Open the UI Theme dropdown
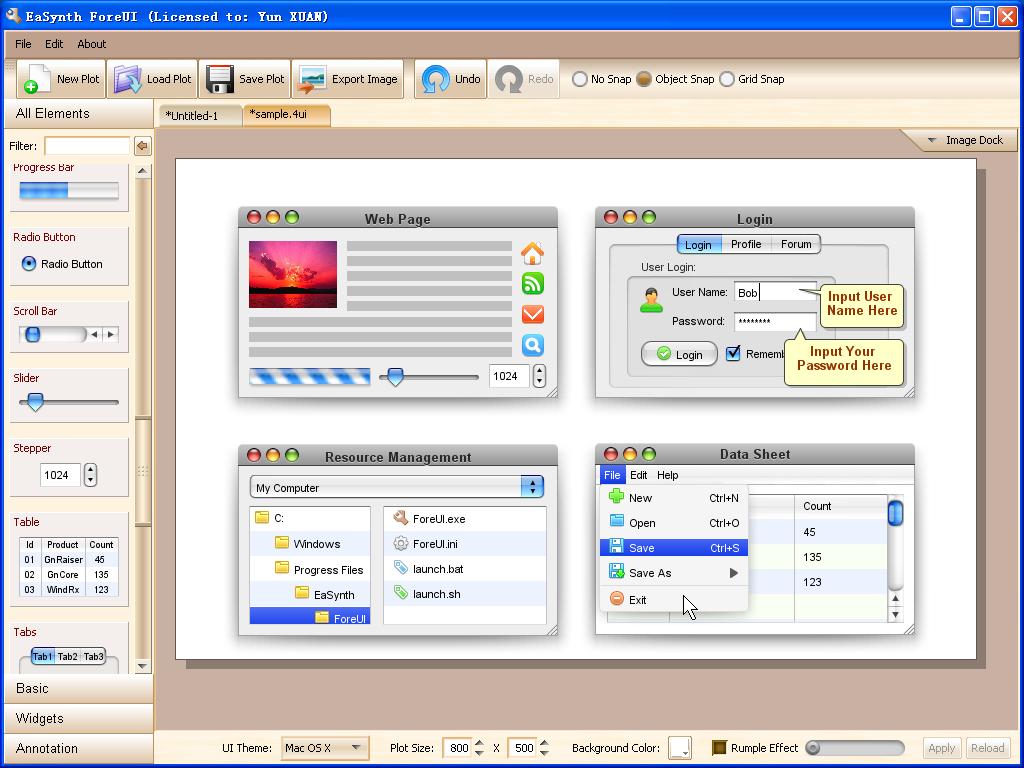 coord(325,748)
